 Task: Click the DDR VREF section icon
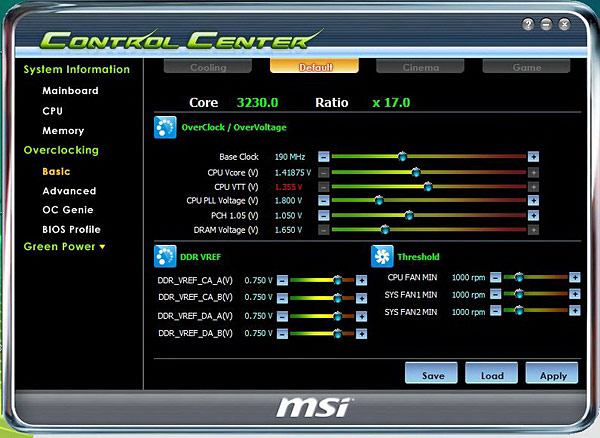click(165, 256)
